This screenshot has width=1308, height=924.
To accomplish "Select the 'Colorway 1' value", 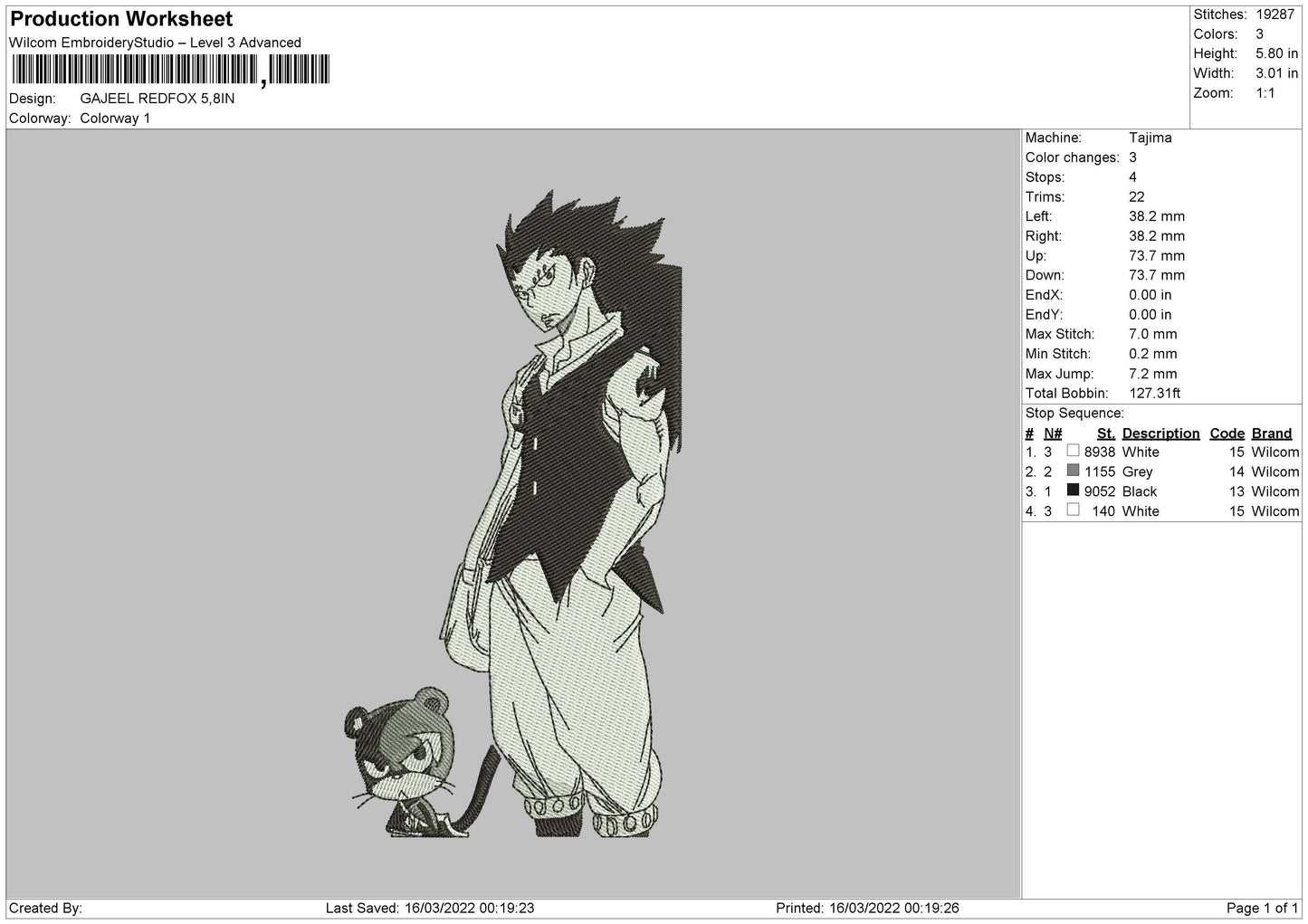I will (115, 119).
